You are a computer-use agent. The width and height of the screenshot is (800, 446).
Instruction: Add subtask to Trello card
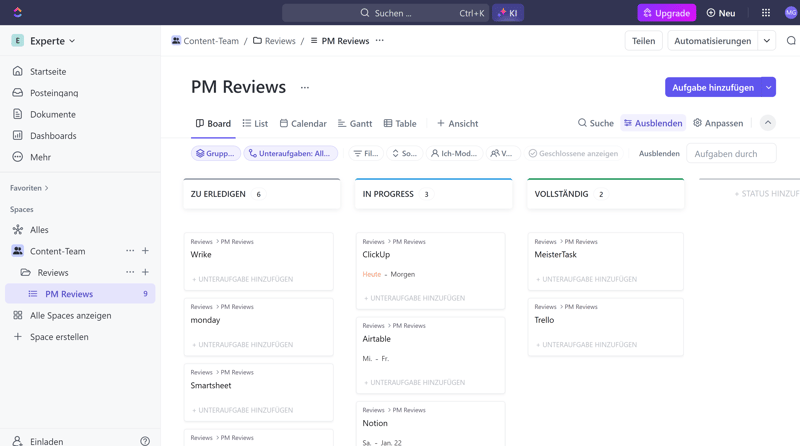click(587, 344)
